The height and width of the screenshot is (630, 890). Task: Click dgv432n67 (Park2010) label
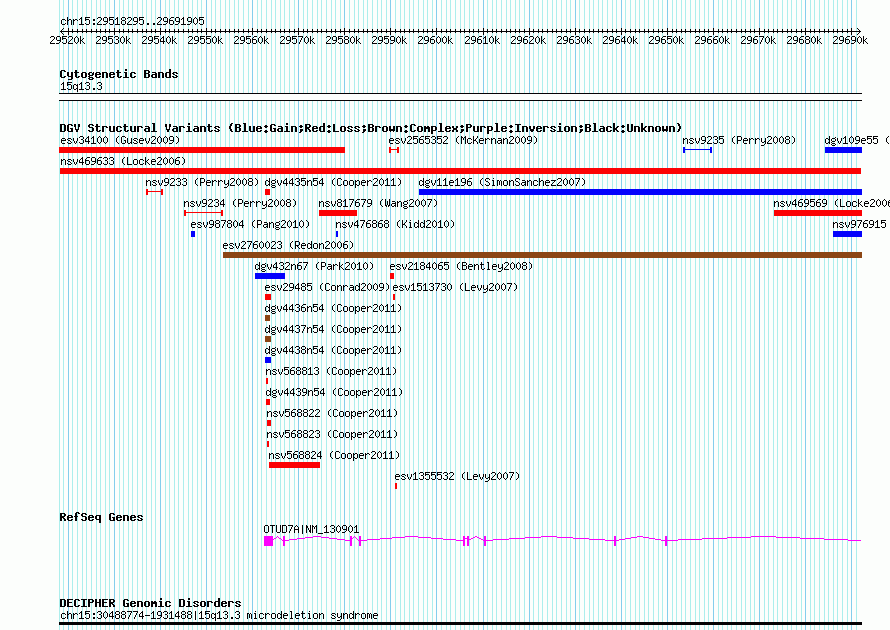[314, 266]
